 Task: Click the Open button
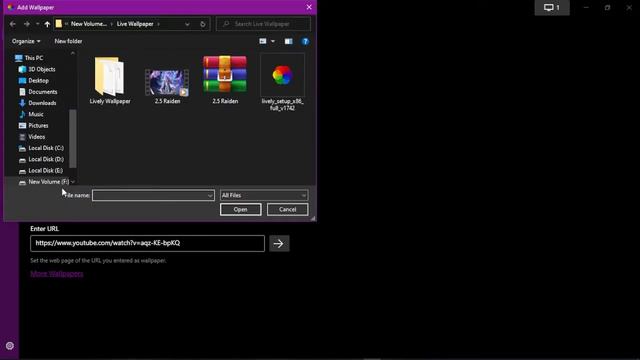tap(240, 209)
